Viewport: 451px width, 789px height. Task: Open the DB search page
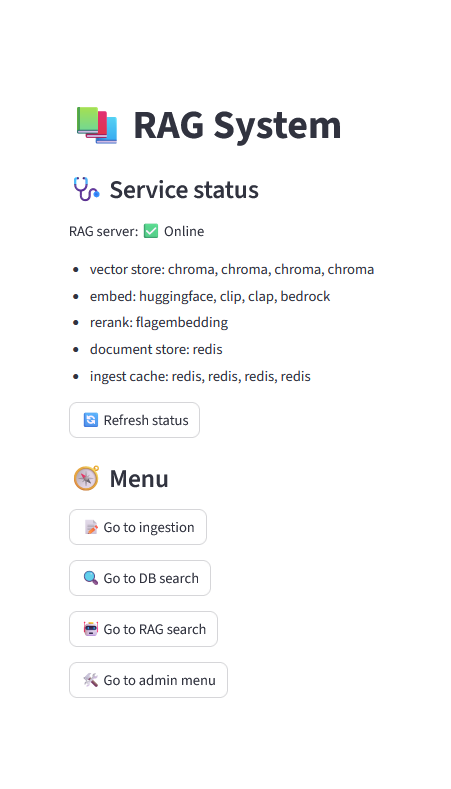140,578
